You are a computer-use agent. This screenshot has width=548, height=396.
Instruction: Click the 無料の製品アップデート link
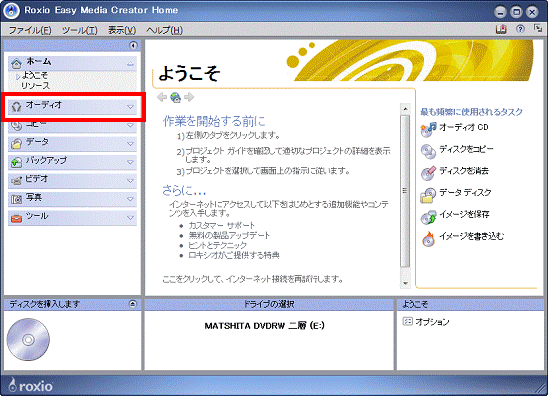(229, 235)
